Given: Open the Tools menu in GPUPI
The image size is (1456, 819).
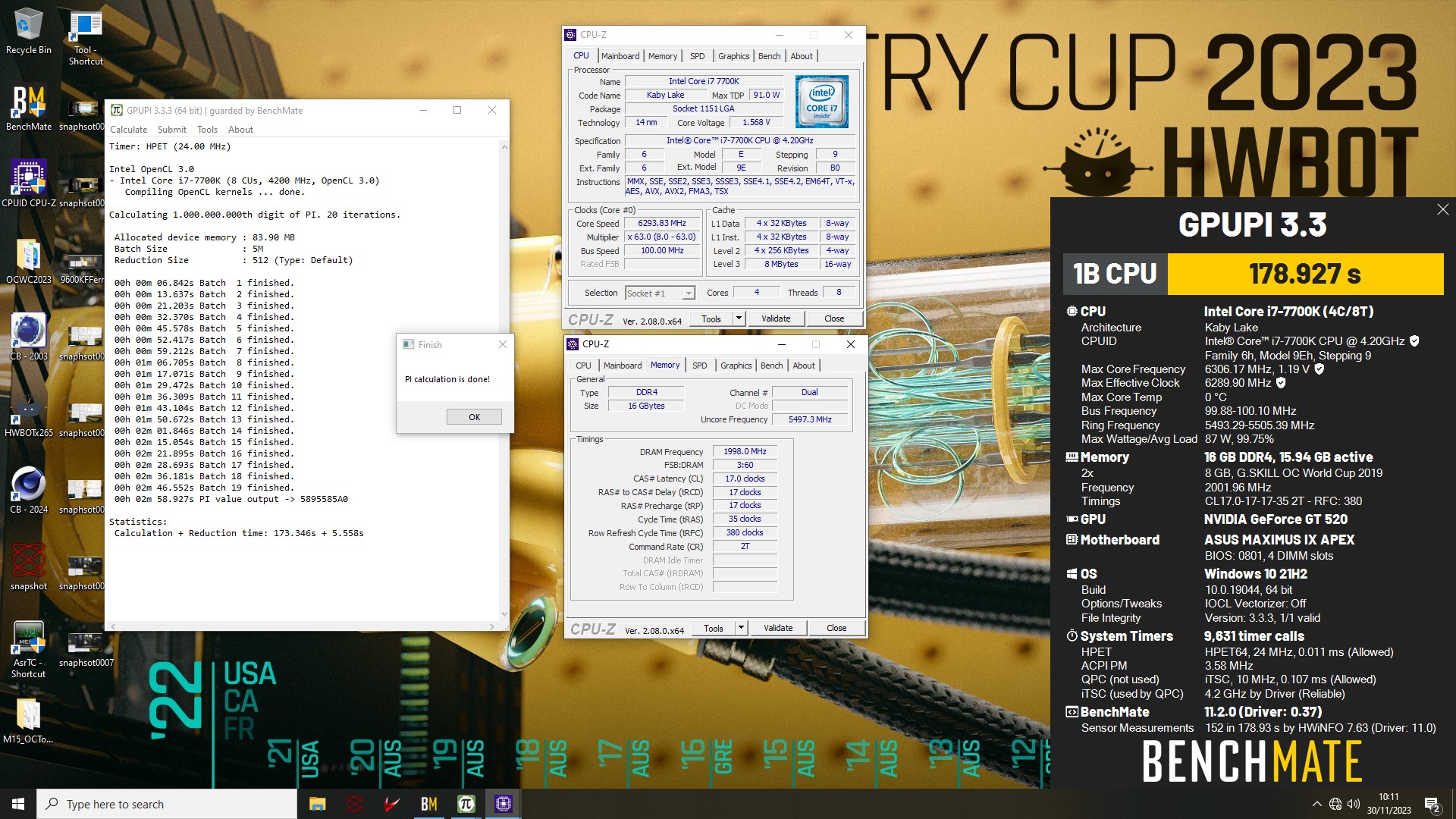Looking at the screenshot, I should (207, 130).
